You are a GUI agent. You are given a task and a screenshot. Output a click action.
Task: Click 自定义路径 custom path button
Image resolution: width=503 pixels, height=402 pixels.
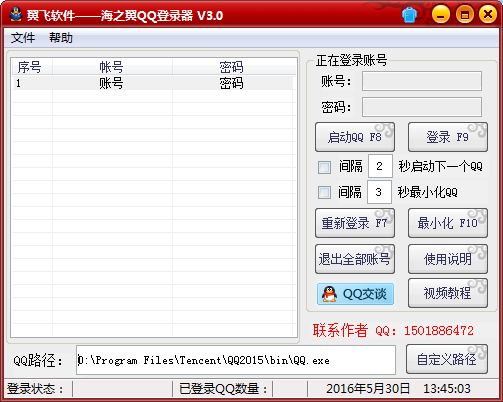point(447,359)
